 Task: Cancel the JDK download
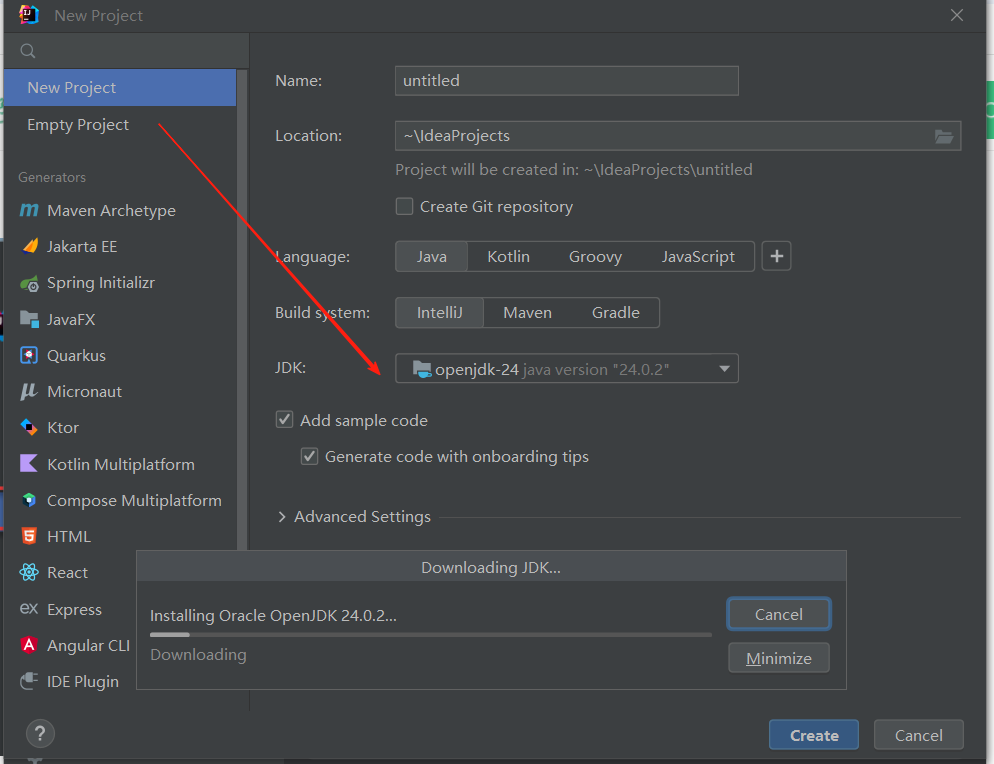click(x=779, y=614)
